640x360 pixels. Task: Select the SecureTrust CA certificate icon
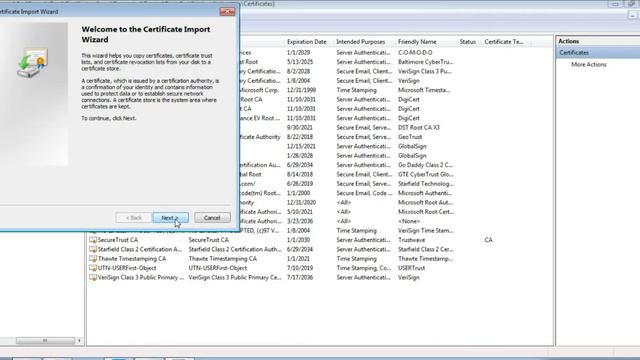[93, 240]
